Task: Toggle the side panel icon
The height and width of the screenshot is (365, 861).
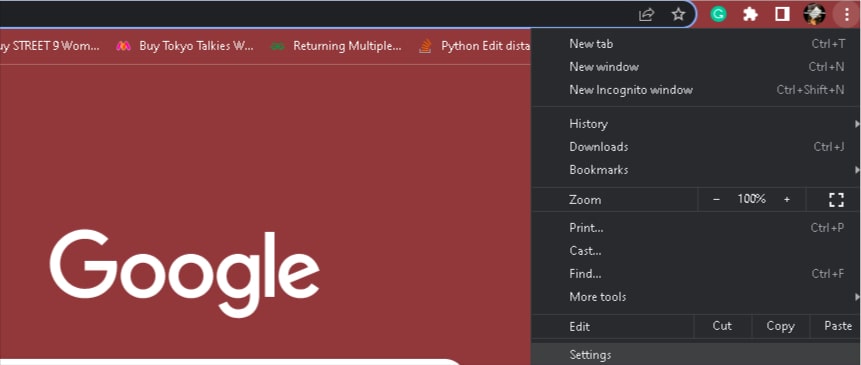Action: pyautogui.click(x=782, y=14)
